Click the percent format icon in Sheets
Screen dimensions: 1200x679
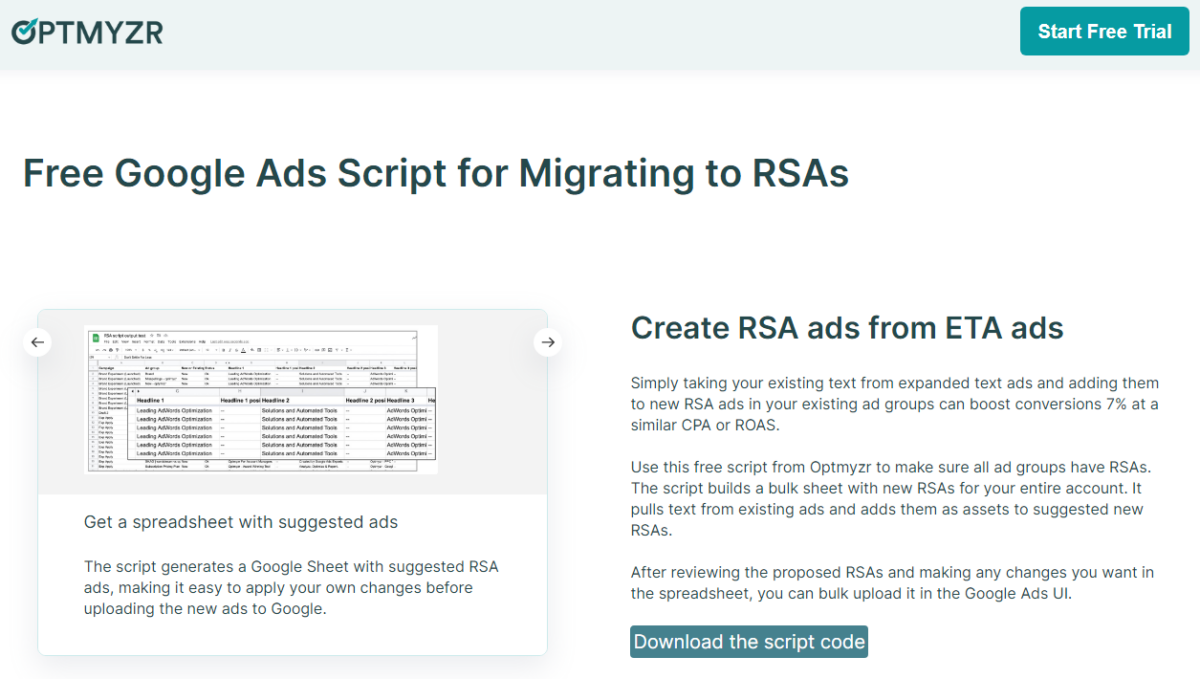149,350
